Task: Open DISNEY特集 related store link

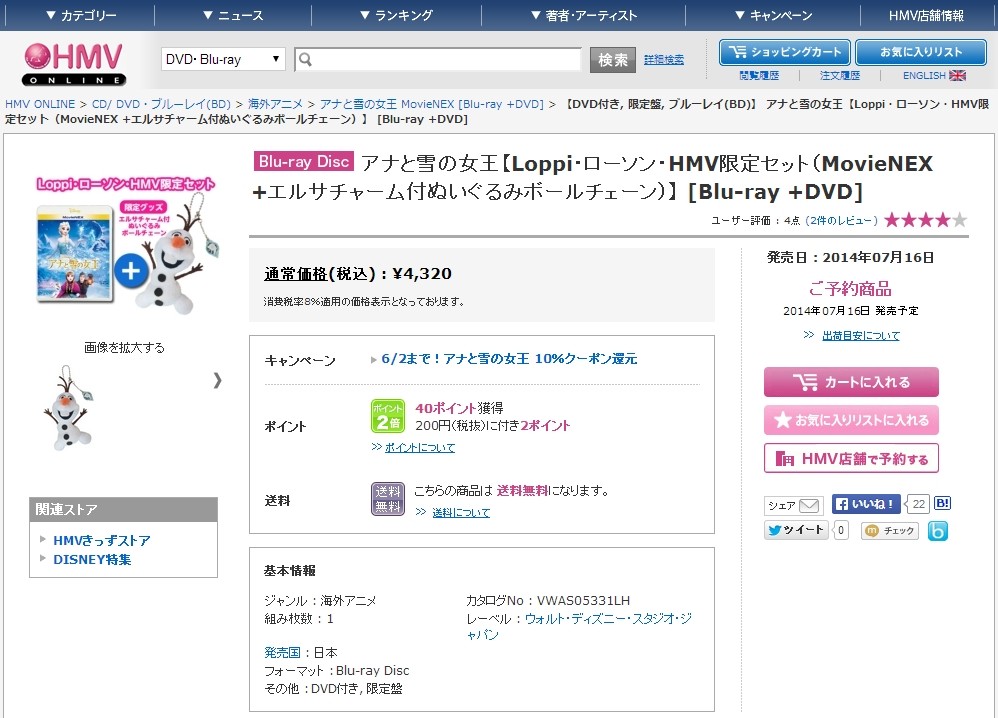Action: pyautogui.click(x=92, y=560)
